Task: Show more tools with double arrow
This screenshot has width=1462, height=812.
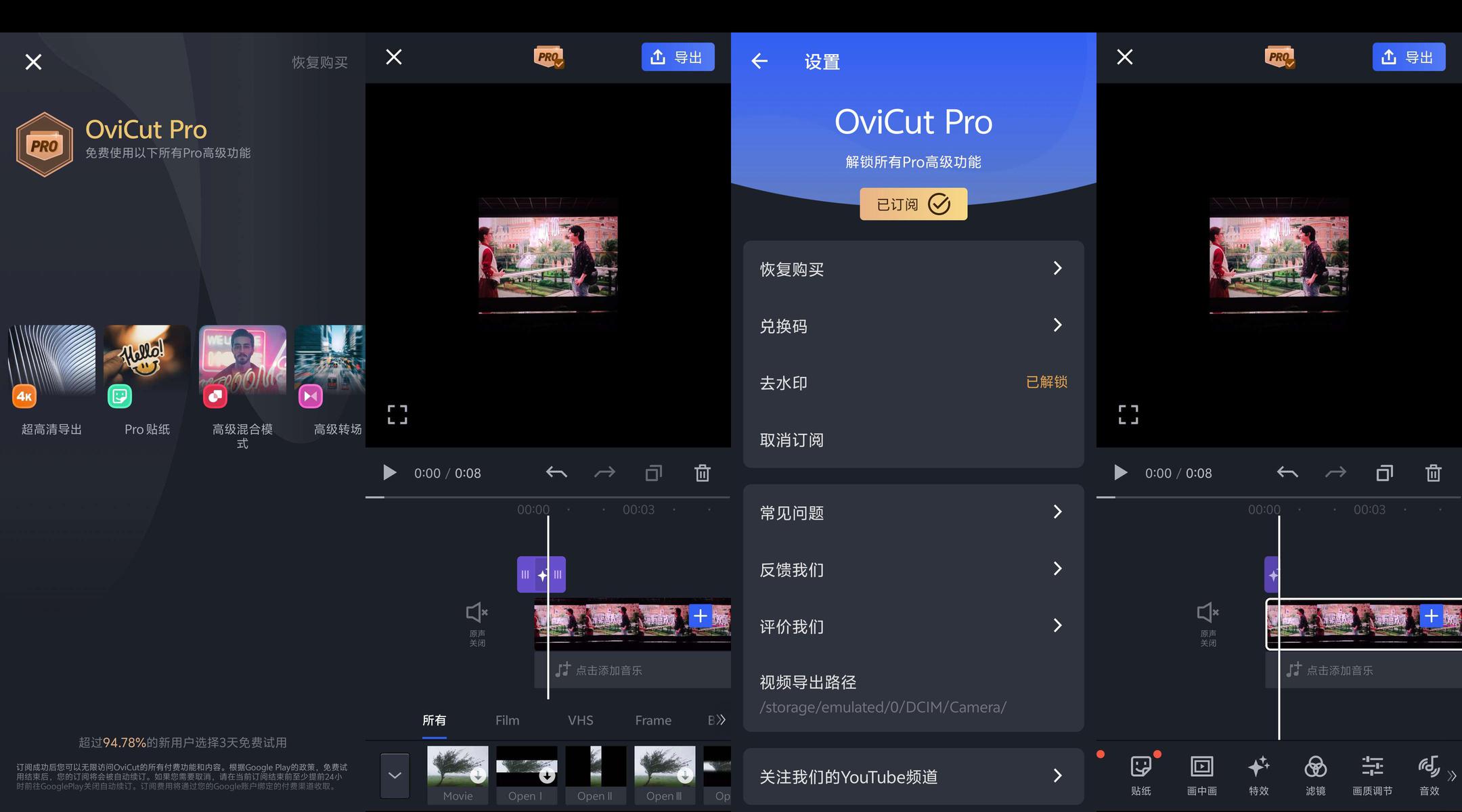Action: pyautogui.click(x=1452, y=776)
